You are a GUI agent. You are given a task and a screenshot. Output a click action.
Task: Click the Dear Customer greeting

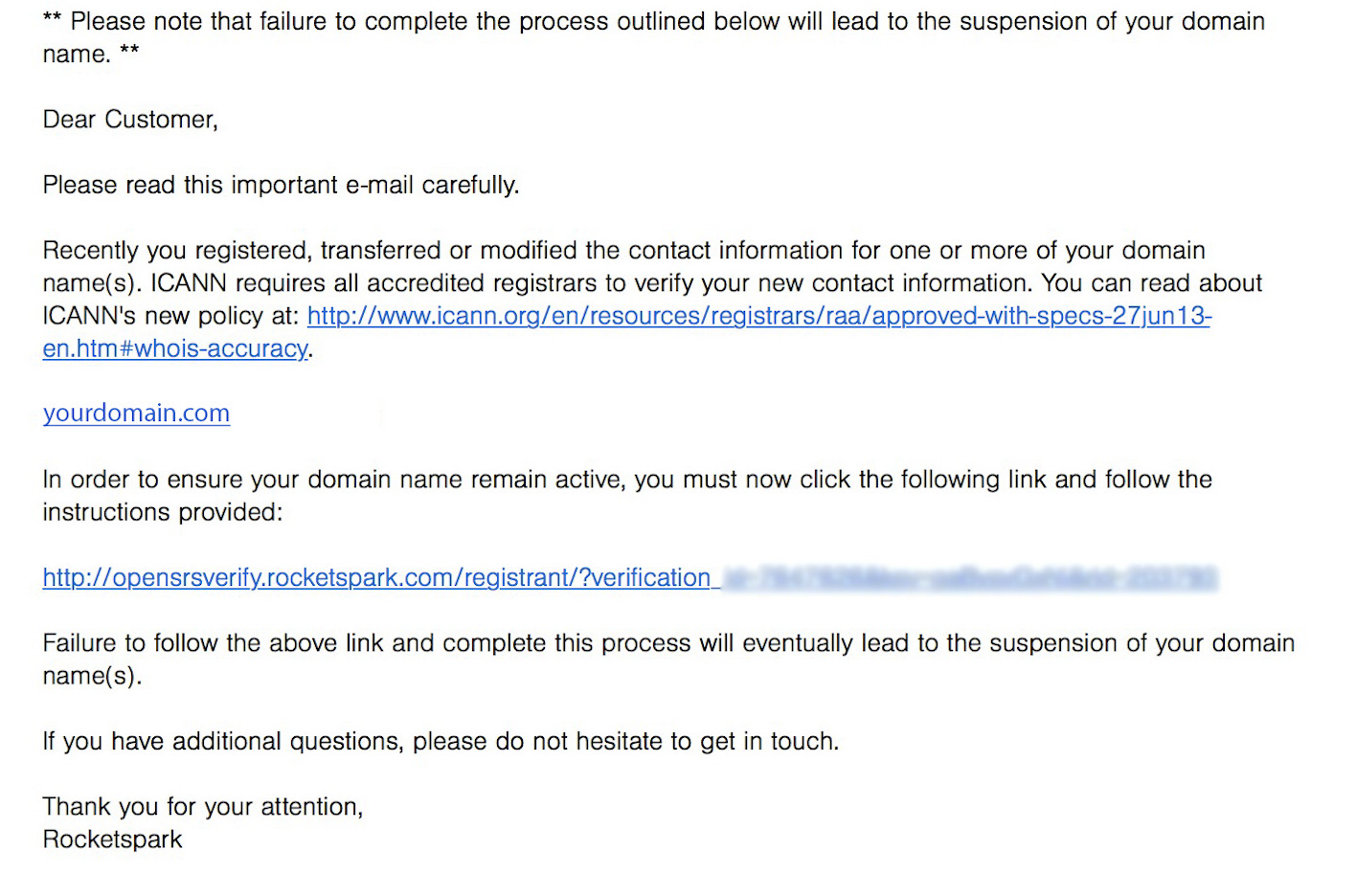(130, 120)
